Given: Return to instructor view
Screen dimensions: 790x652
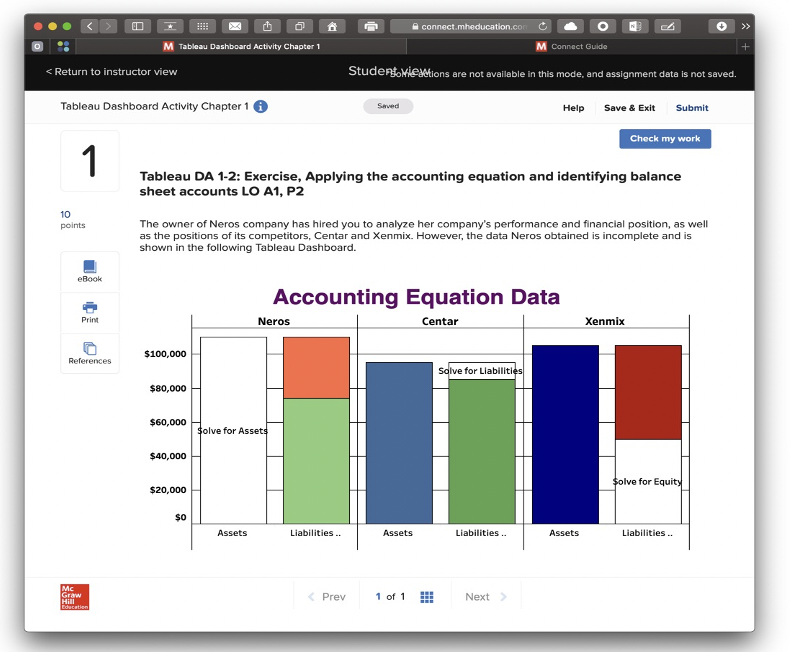Looking at the screenshot, I should [111, 72].
